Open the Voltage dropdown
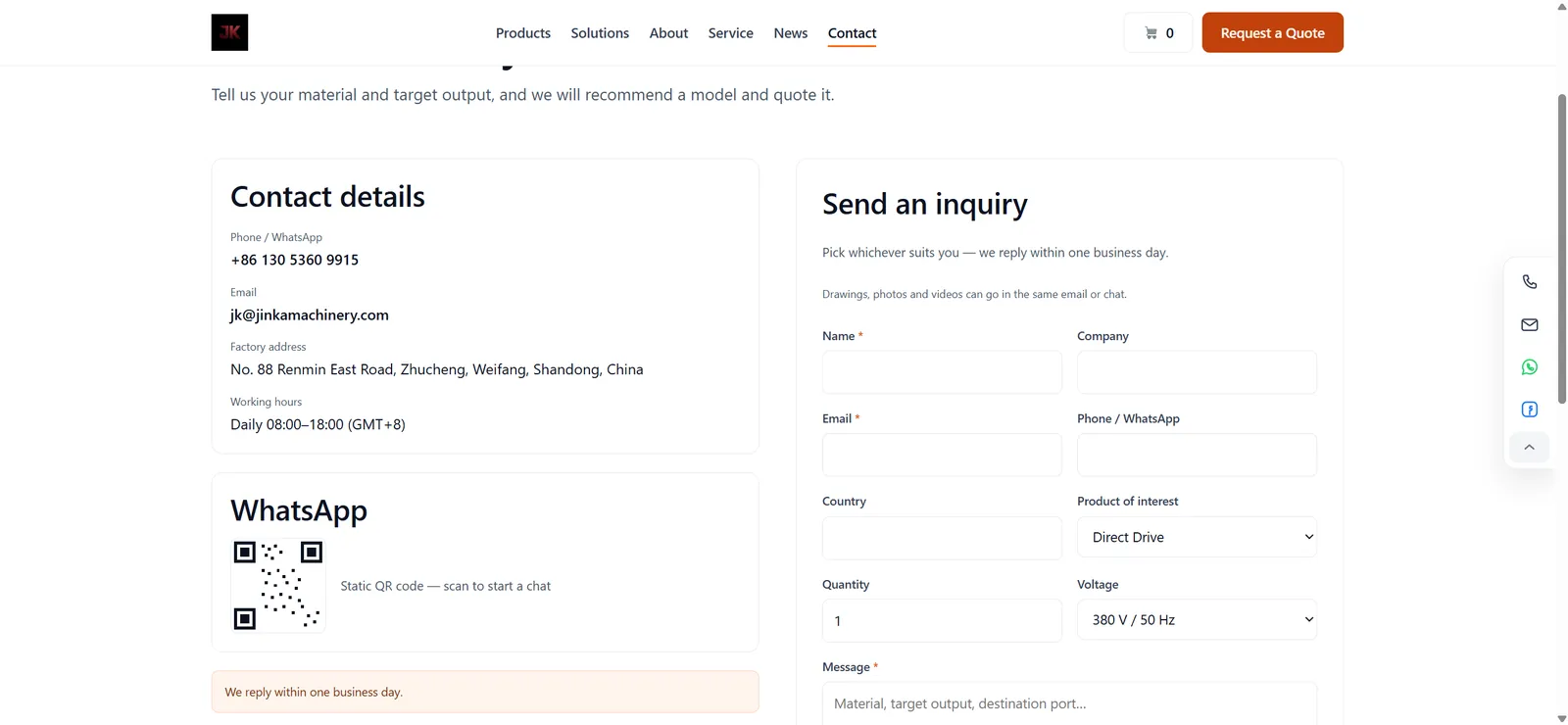Viewport: 1568px width, 725px height. [x=1197, y=620]
